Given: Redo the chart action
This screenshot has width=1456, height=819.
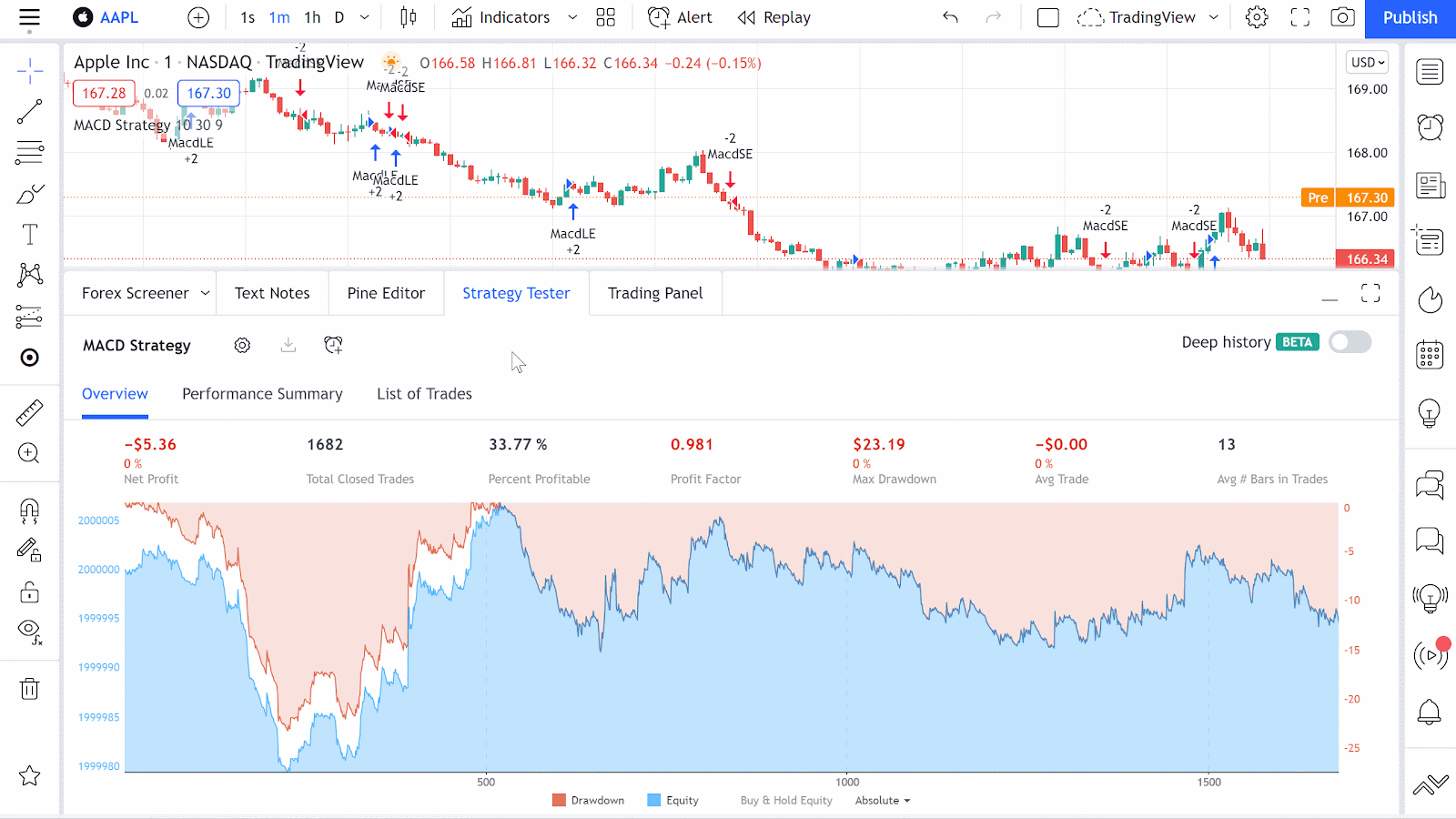Looking at the screenshot, I should [x=994, y=17].
